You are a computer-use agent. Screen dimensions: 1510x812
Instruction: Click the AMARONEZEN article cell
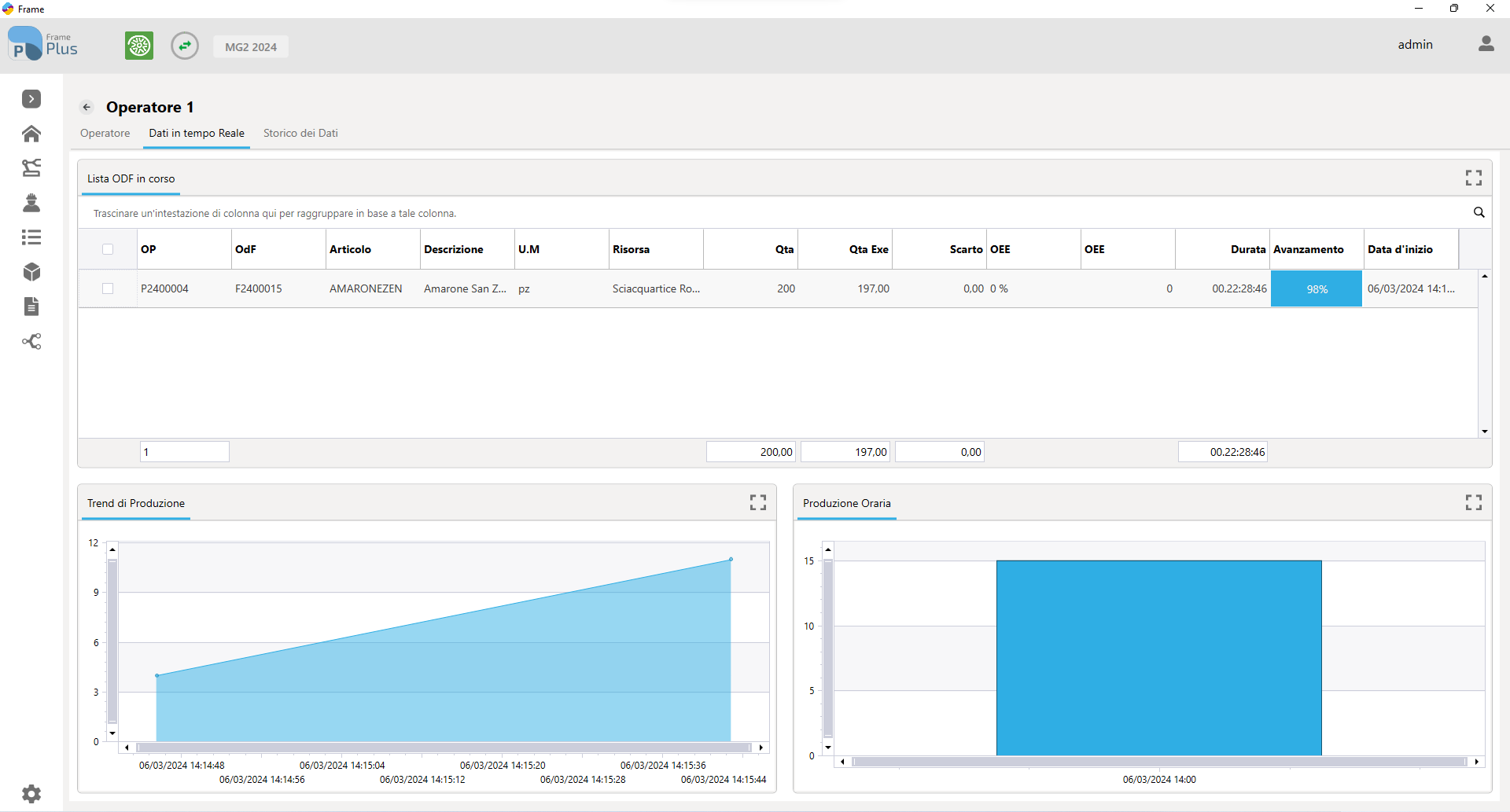click(x=373, y=288)
